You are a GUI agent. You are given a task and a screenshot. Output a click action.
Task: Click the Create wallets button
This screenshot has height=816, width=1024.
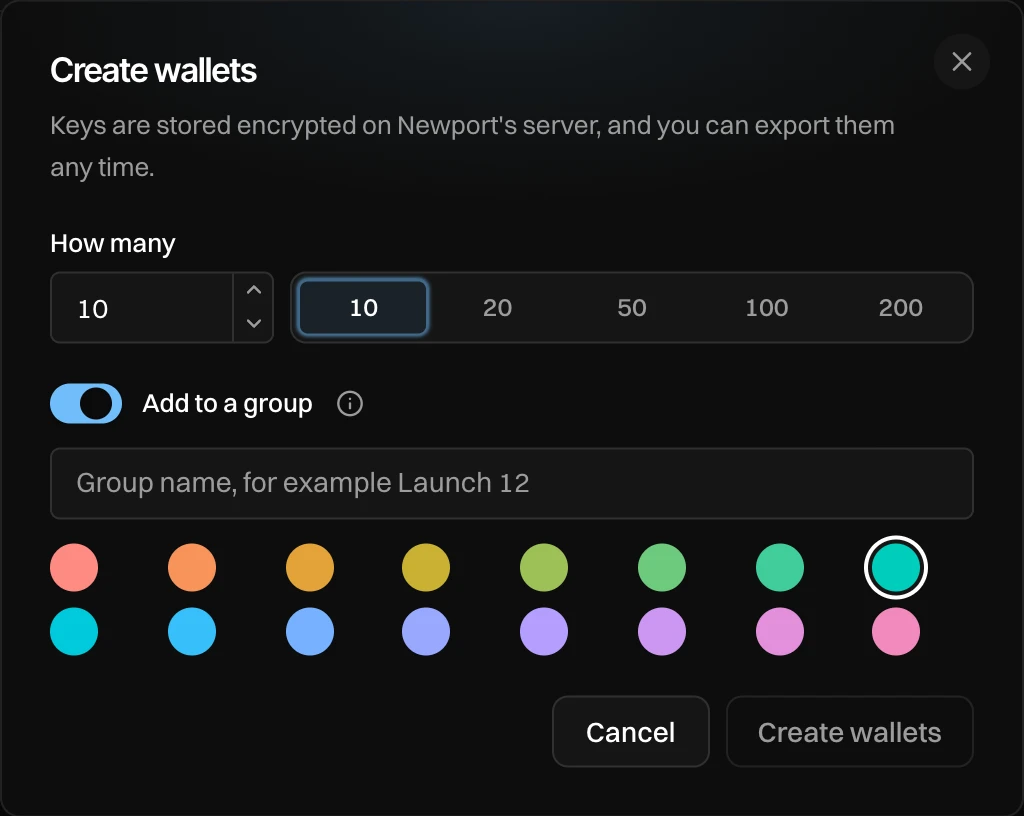850,731
